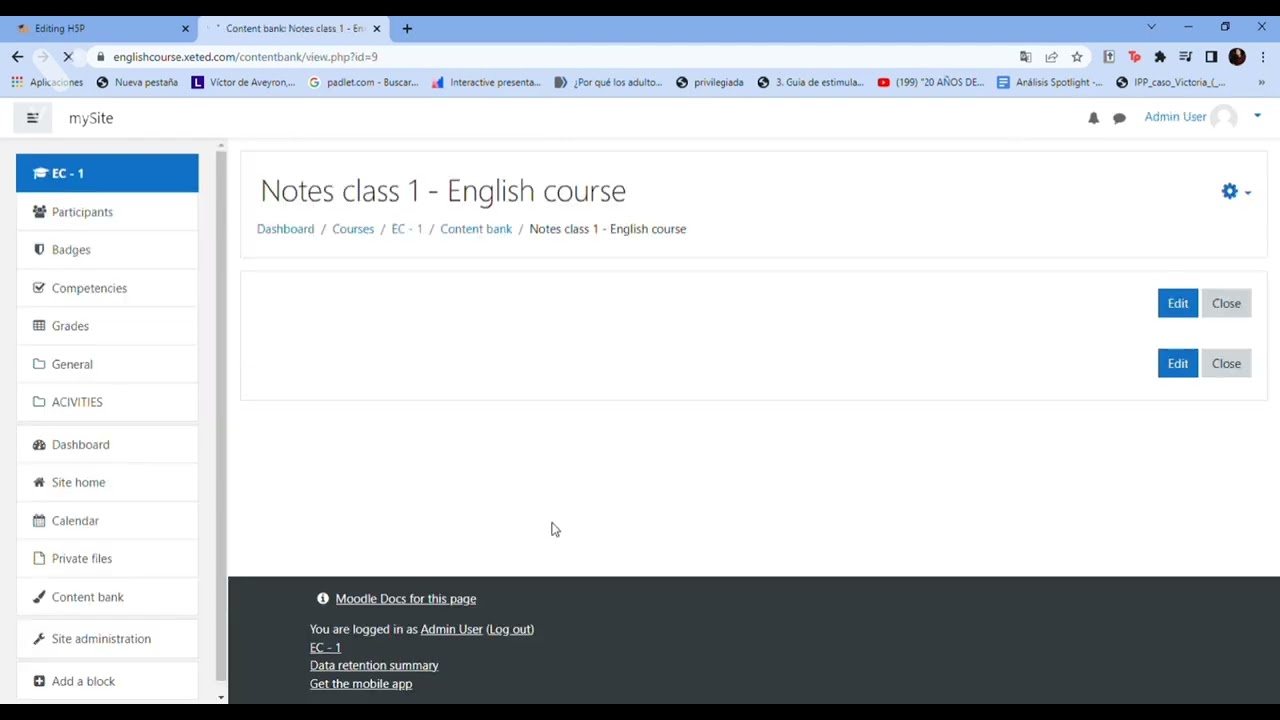Open the ACIVITIES section
This screenshot has height=720, width=1280.
tap(107, 402)
